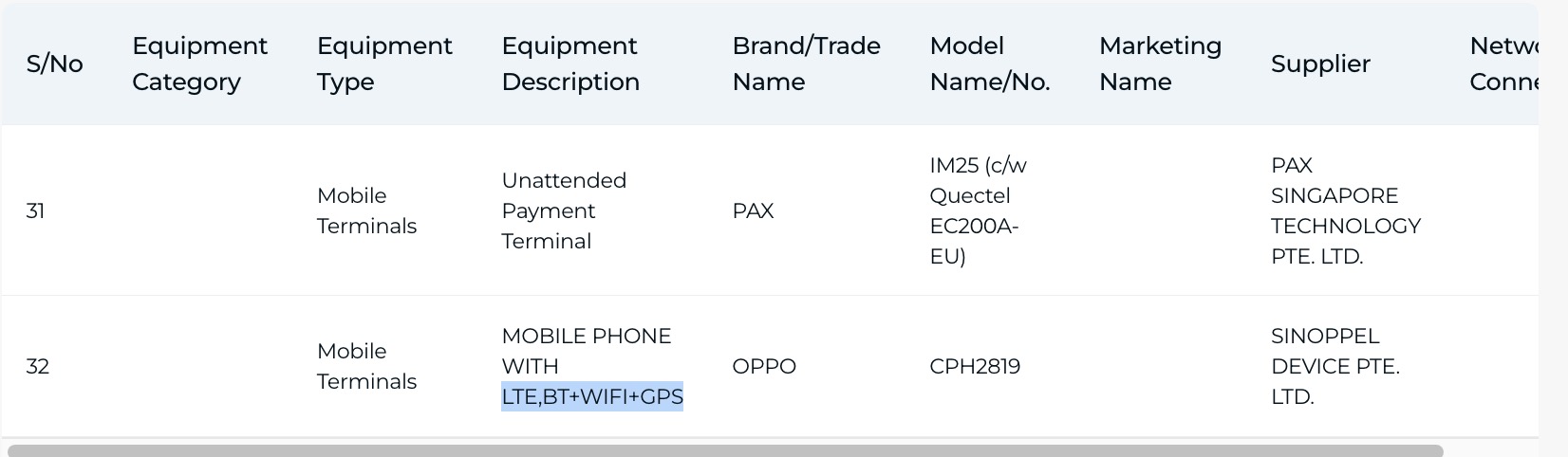Click the horizontal scrollbar below the table

click(725, 450)
